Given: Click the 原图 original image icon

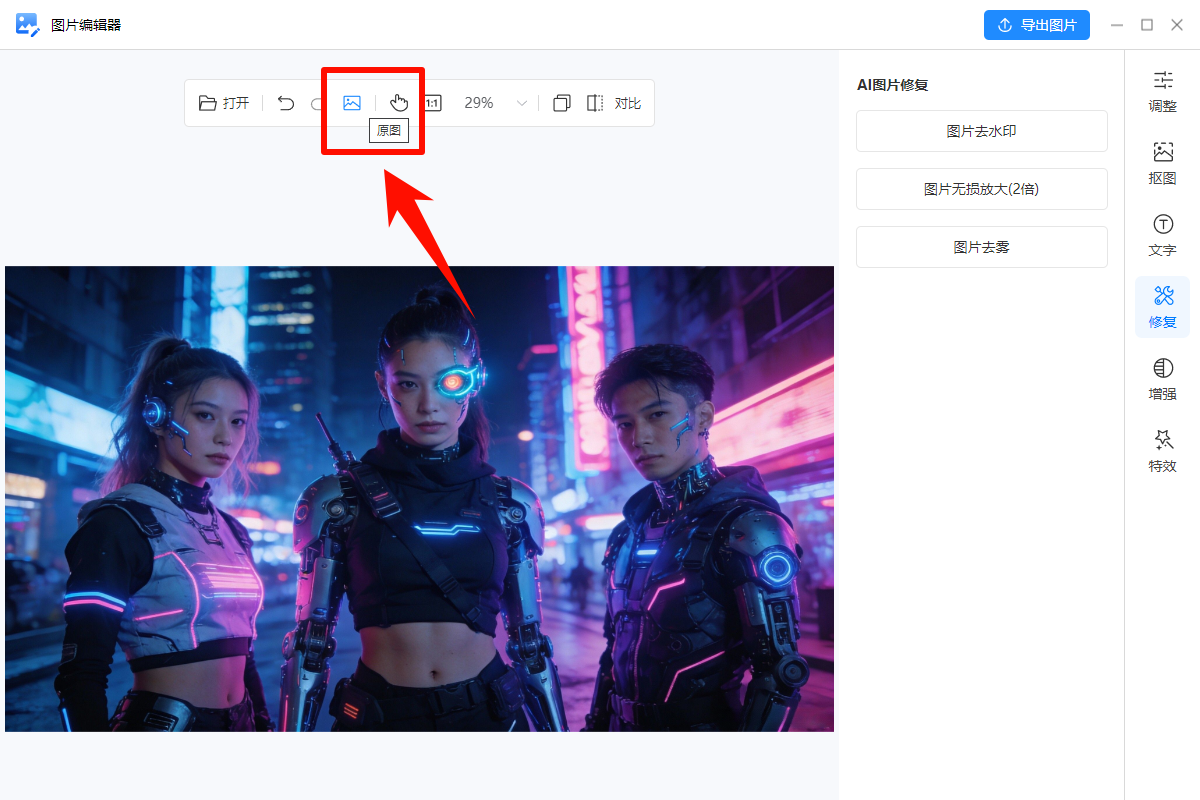Looking at the screenshot, I should [351, 101].
